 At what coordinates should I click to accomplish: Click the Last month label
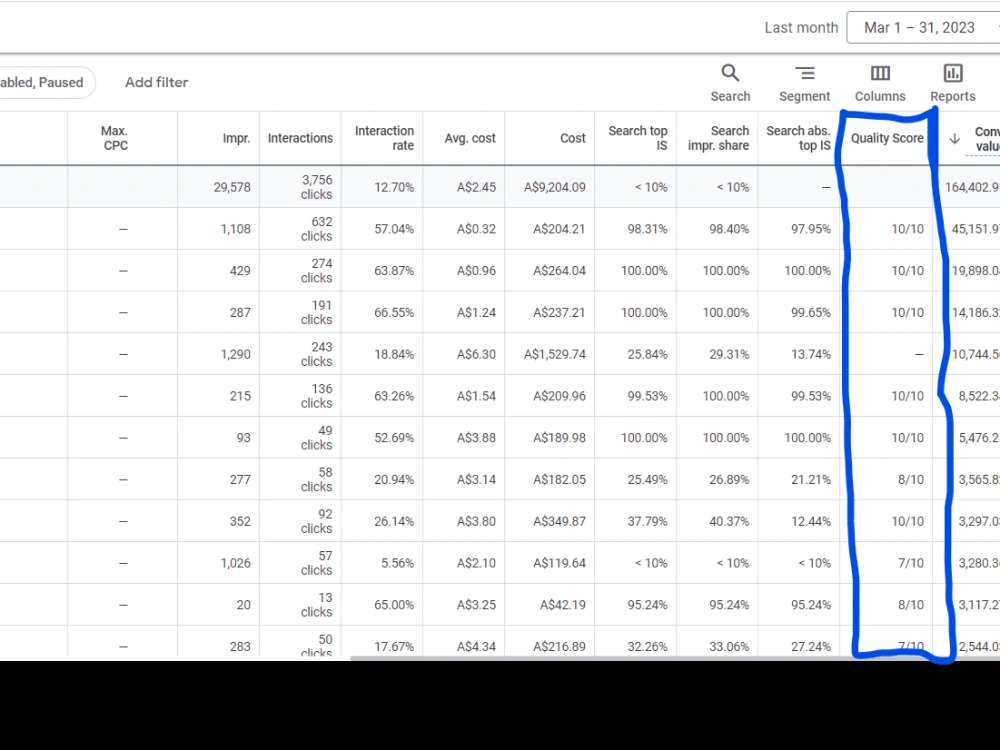tap(801, 27)
